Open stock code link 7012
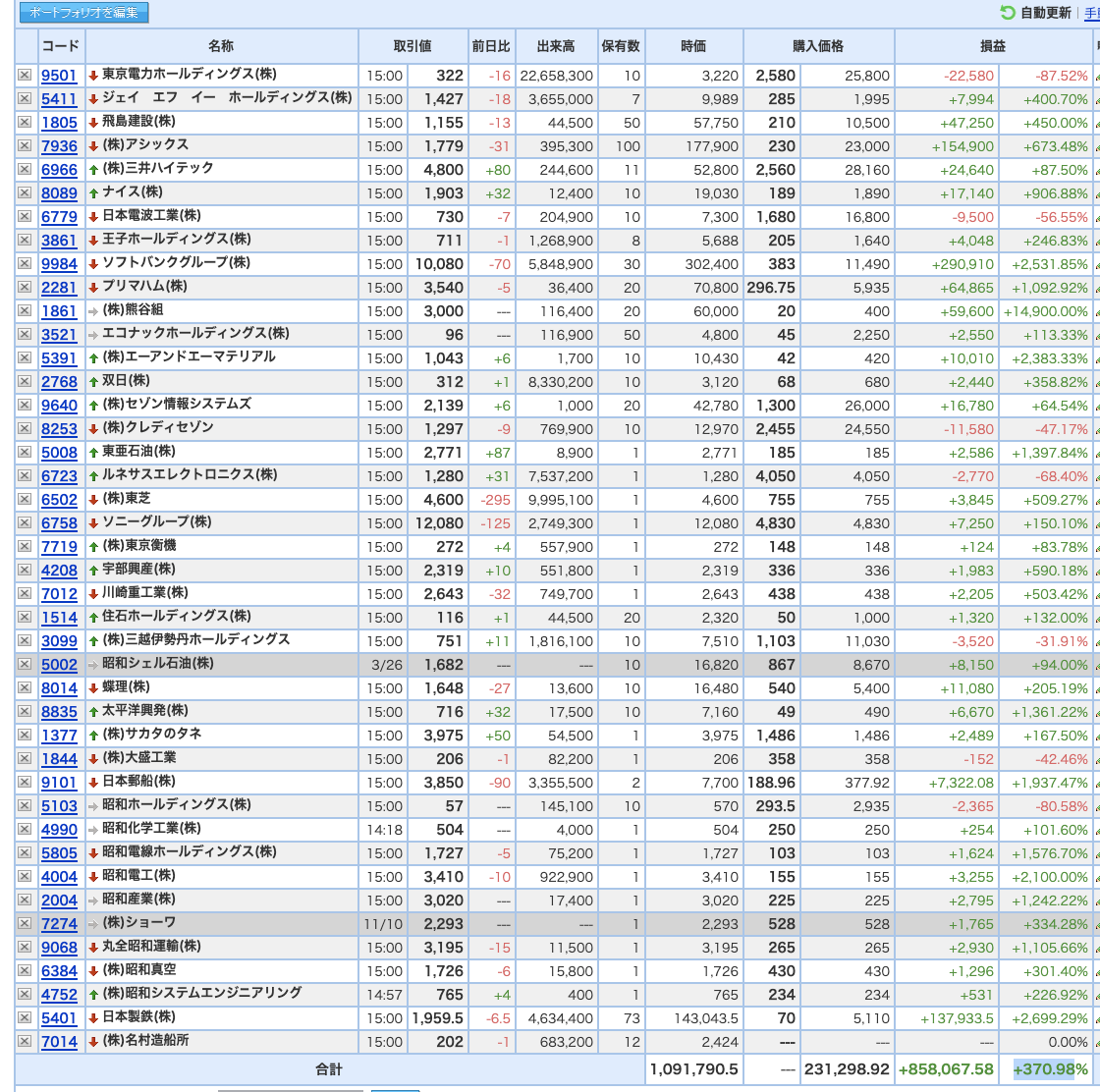This screenshot has height=1092, width=1100. 59,594
